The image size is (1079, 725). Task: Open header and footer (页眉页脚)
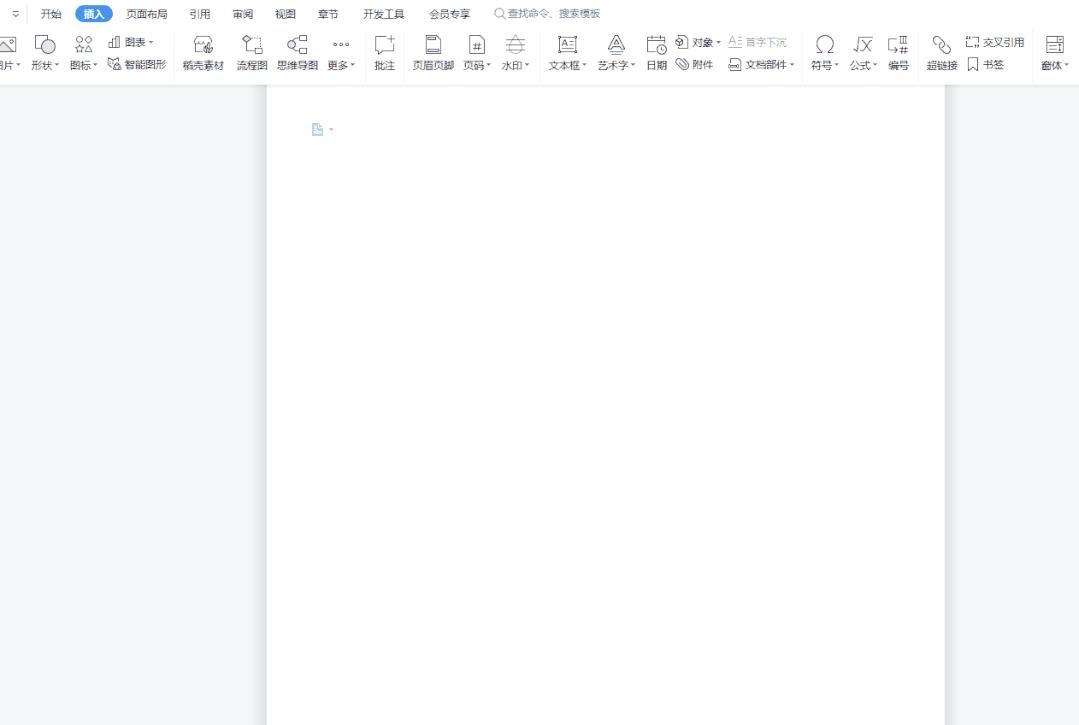point(433,53)
